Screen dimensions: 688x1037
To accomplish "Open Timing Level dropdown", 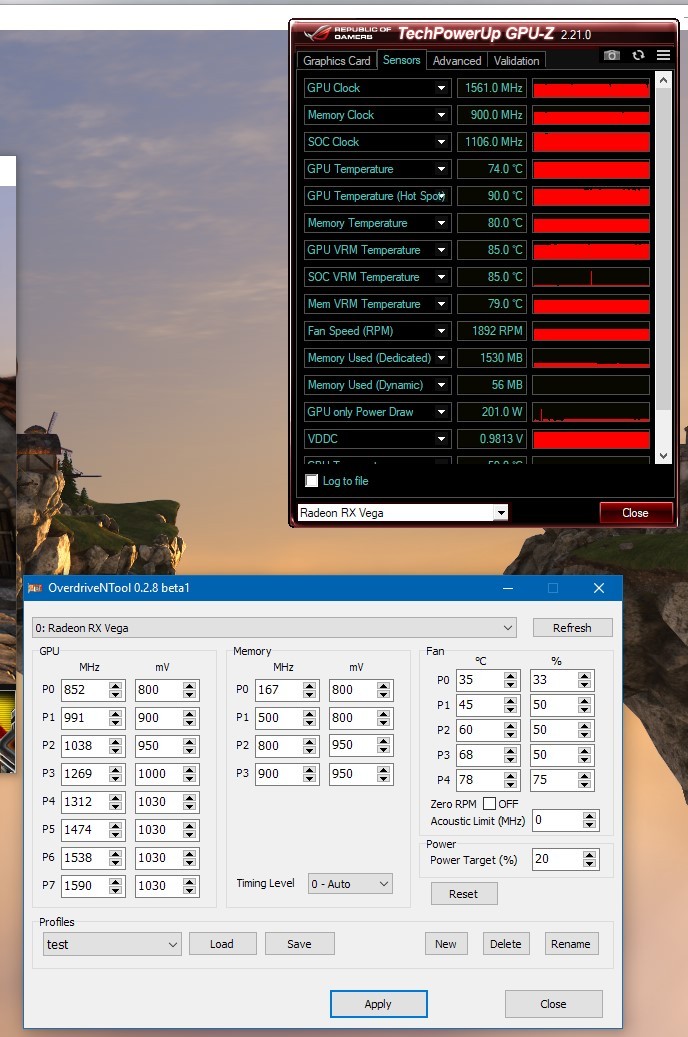I will coord(350,884).
